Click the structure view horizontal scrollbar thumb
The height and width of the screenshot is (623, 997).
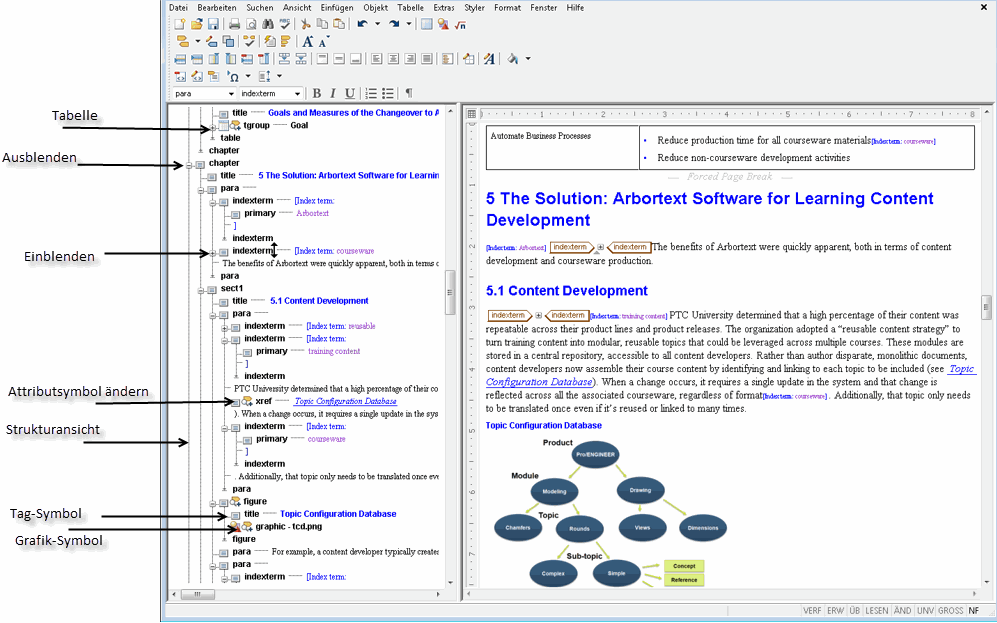(198, 594)
